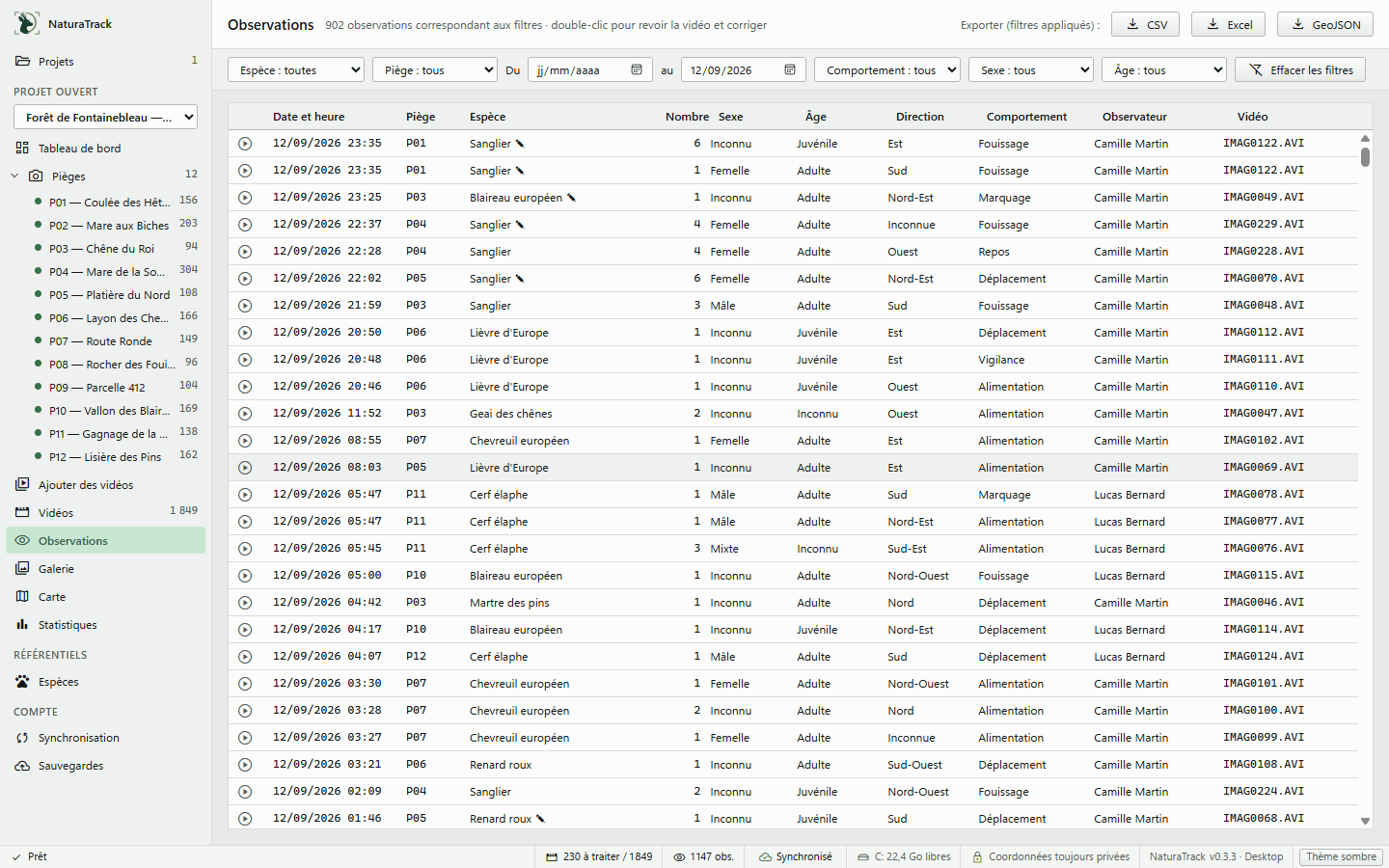Screen dimensions: 1389x868
Task: Click the Galerie icon in sidebar
Action: (22, 568)
